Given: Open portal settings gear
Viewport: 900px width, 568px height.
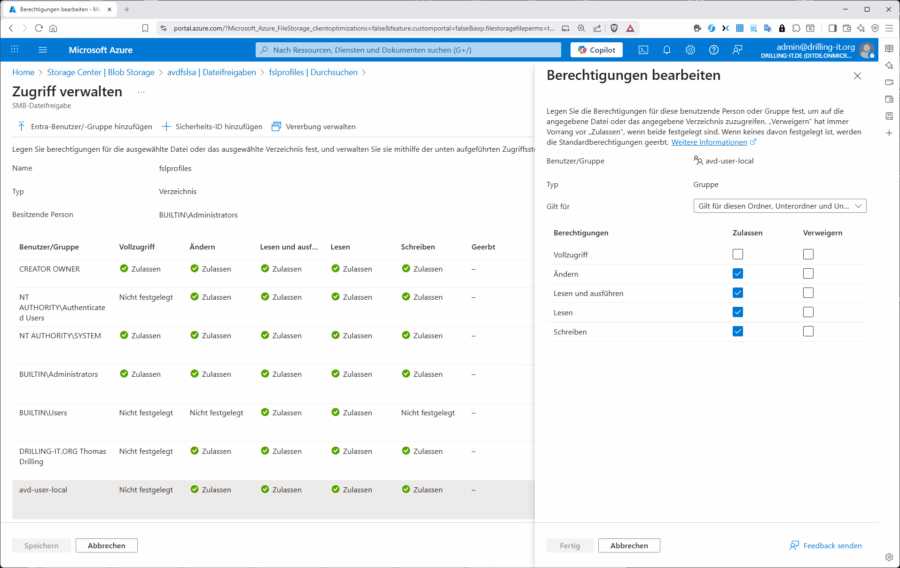Looking at the screenshot, I should pos(690,50).
